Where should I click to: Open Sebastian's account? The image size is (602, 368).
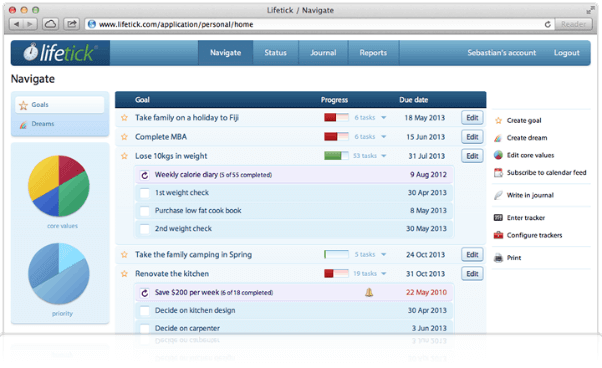(501, 53)
